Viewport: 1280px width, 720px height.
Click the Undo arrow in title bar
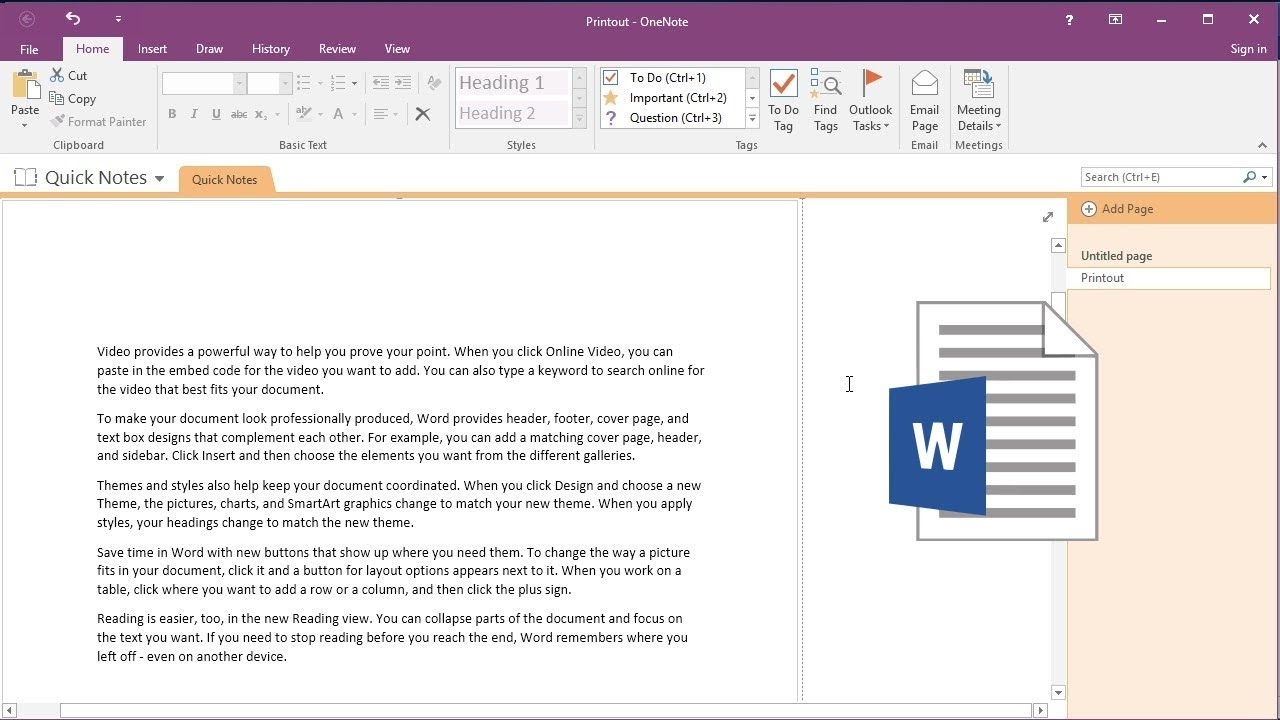73,18
